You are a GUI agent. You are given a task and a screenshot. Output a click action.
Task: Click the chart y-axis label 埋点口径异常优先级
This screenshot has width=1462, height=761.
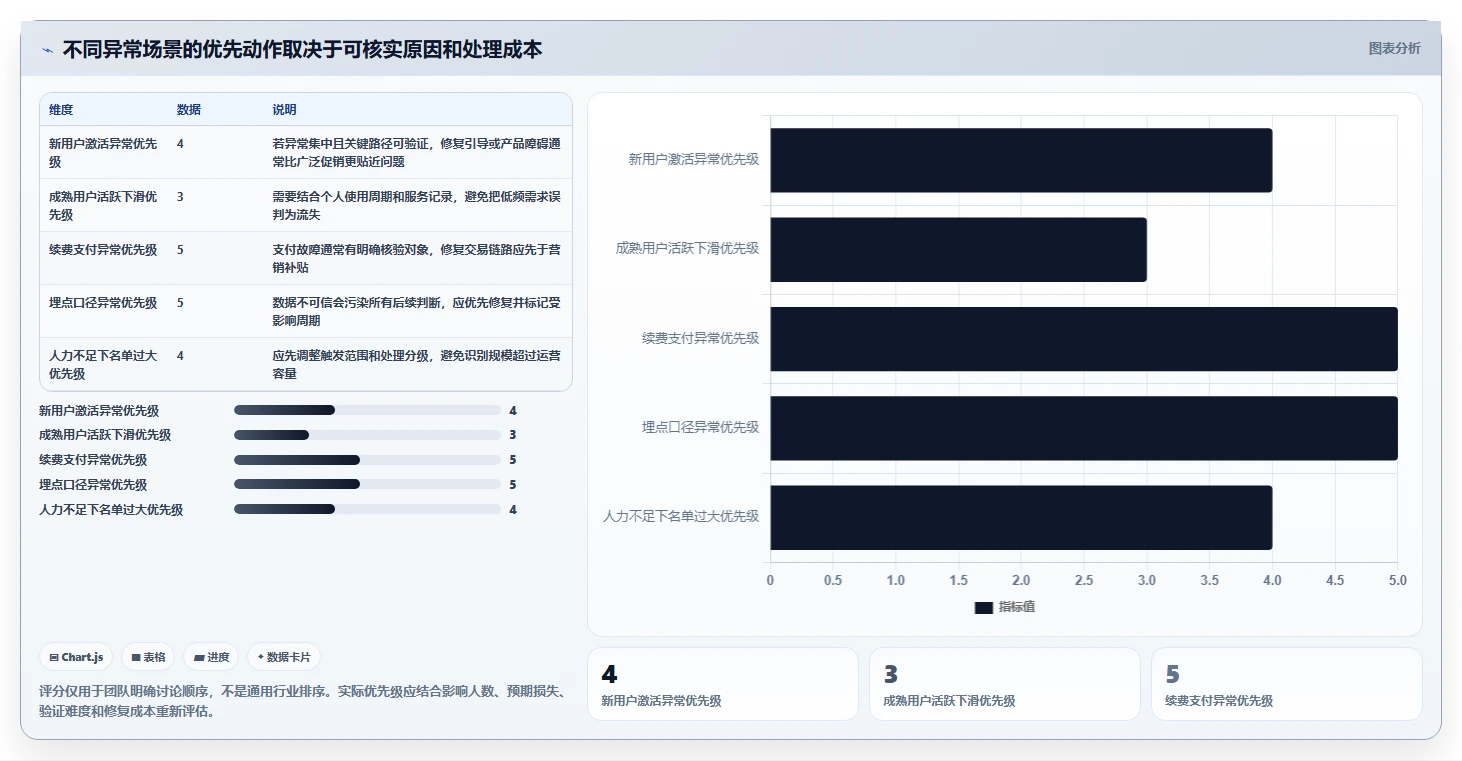(x=701, y=427)
